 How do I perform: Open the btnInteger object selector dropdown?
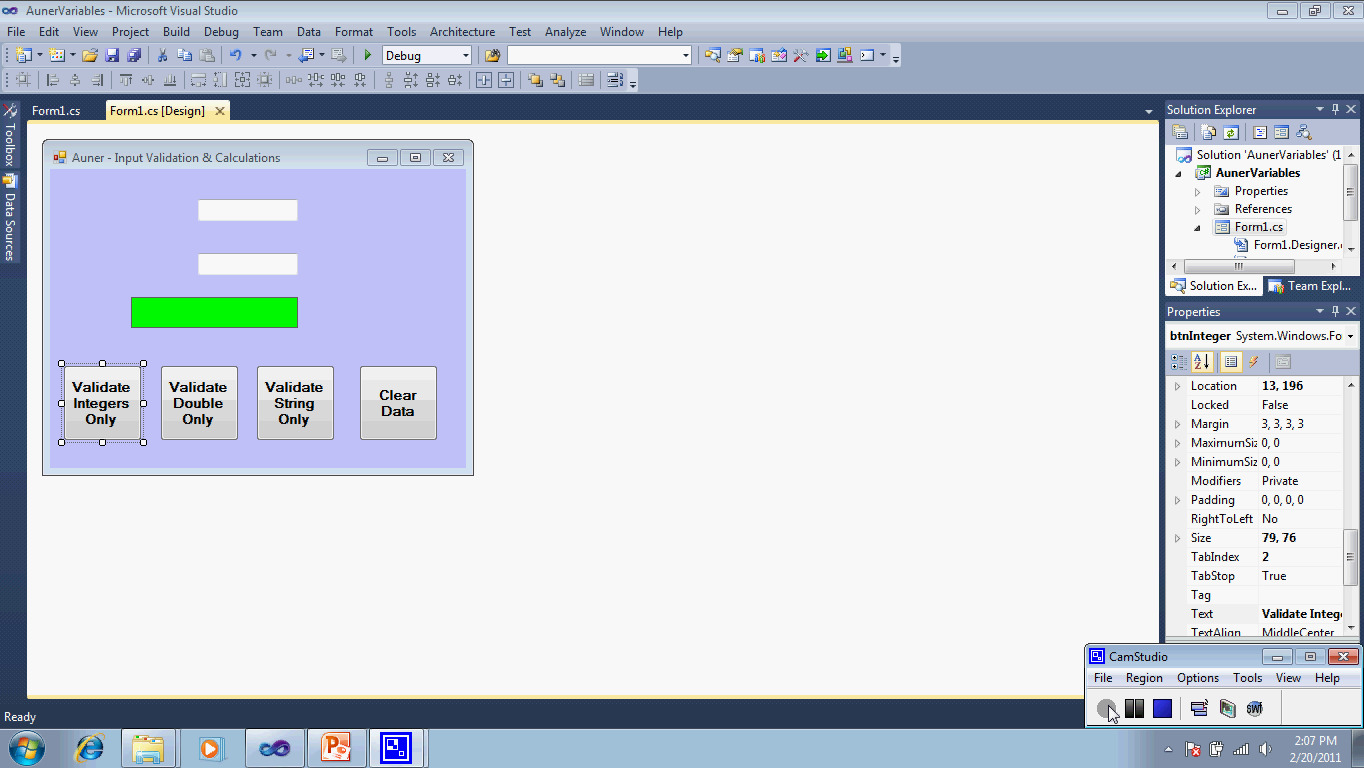point(1351,337)
